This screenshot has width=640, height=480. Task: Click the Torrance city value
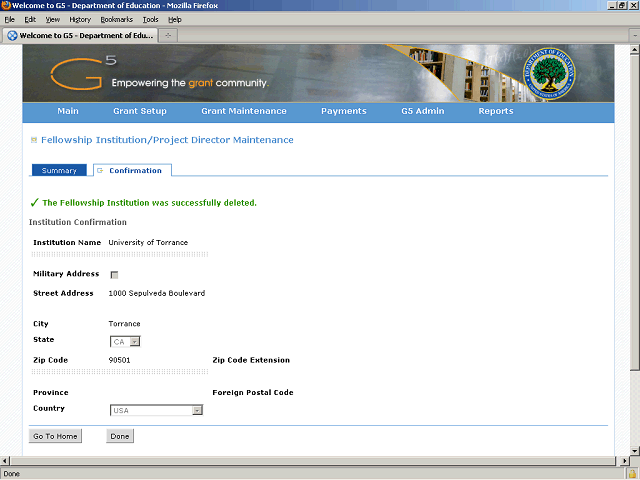(x=124, y=324)
